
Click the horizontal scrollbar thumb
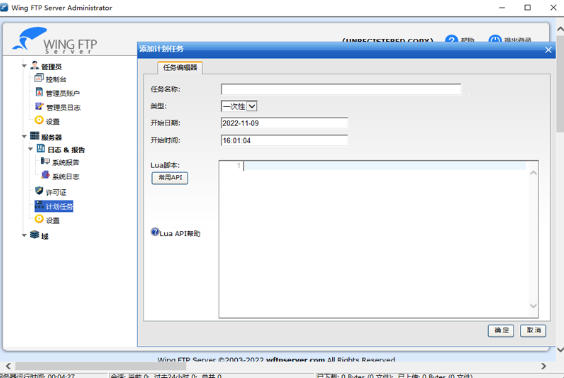pyautogui.click(x=101, y=366)
